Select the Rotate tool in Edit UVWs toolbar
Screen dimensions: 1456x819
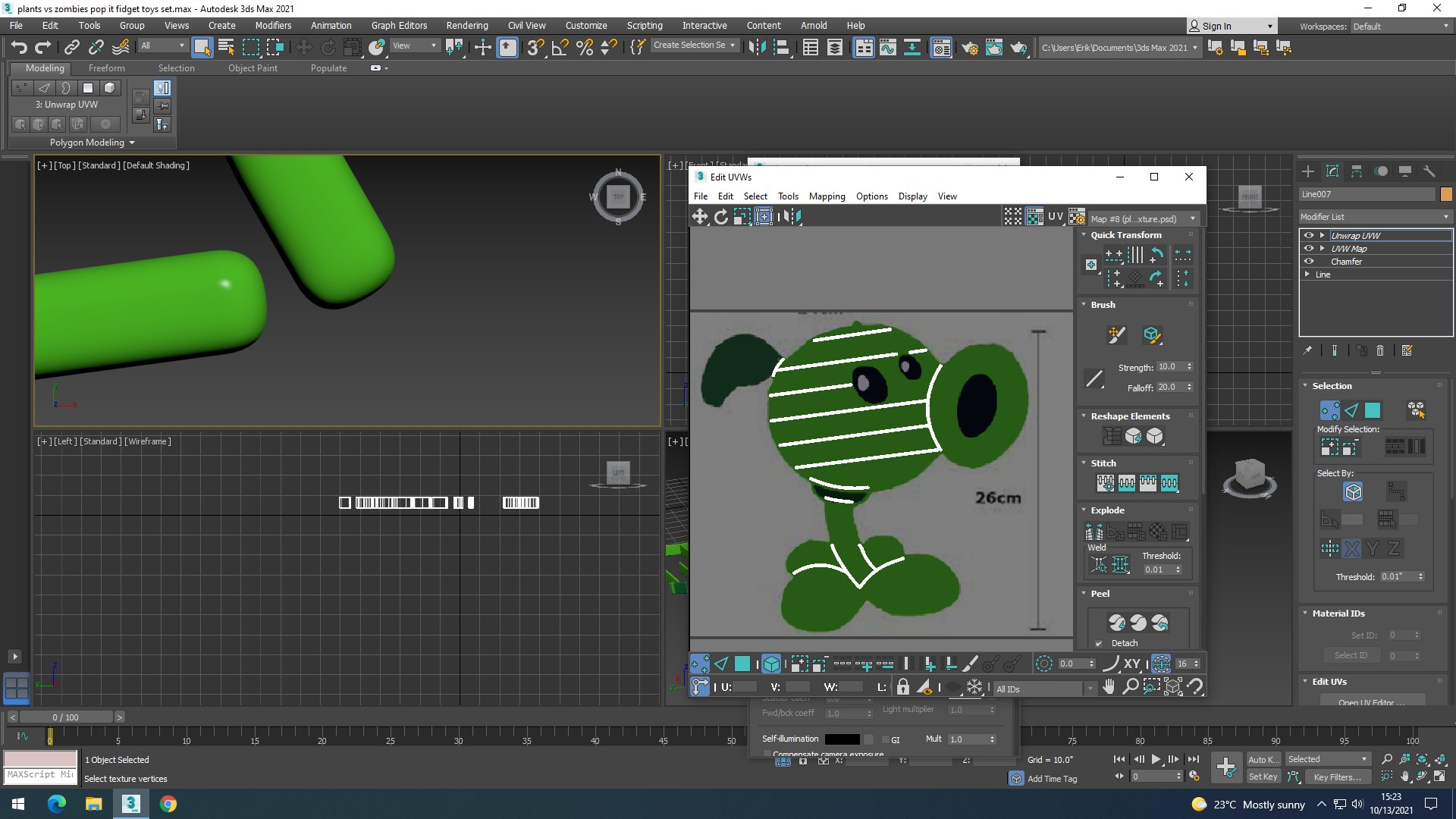click(721, 217)
